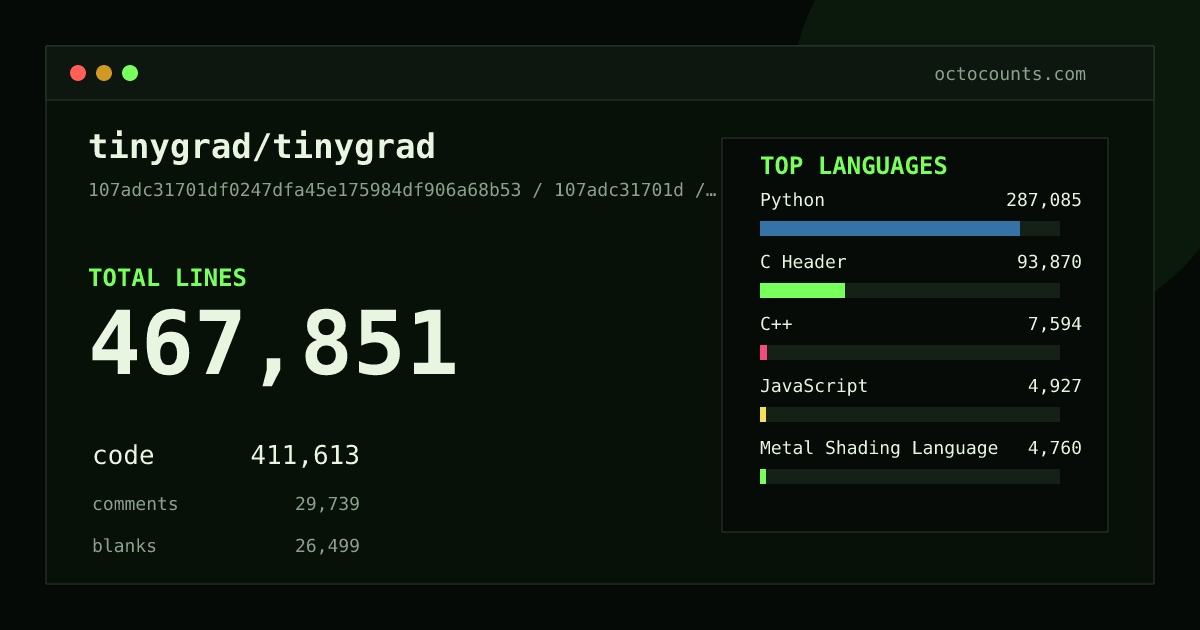The height and width of the screenshot is (630, 1200).
Task: Click the red close window dot
Action: click(78, 73)
